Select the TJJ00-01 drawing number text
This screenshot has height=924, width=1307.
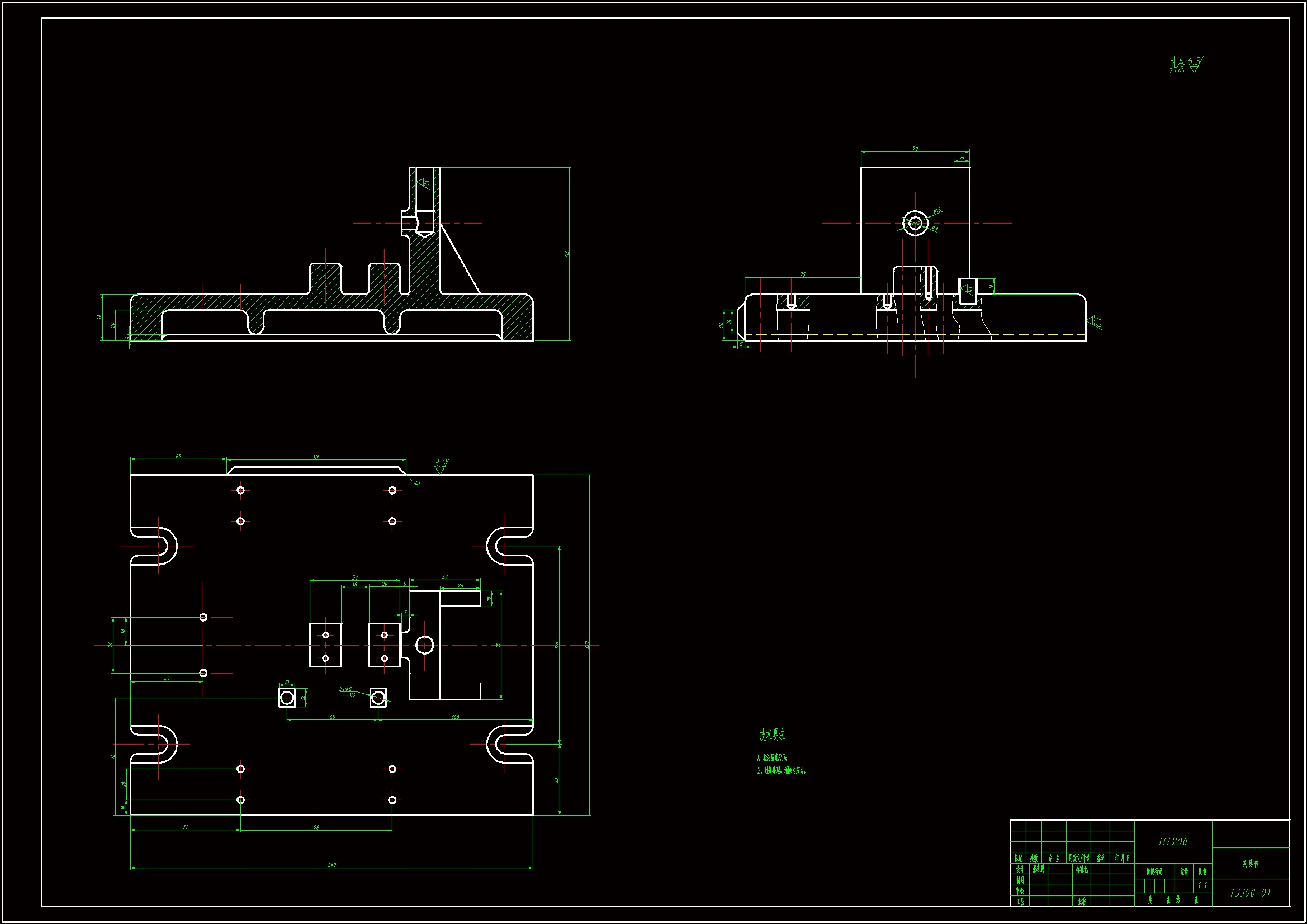1250,893
